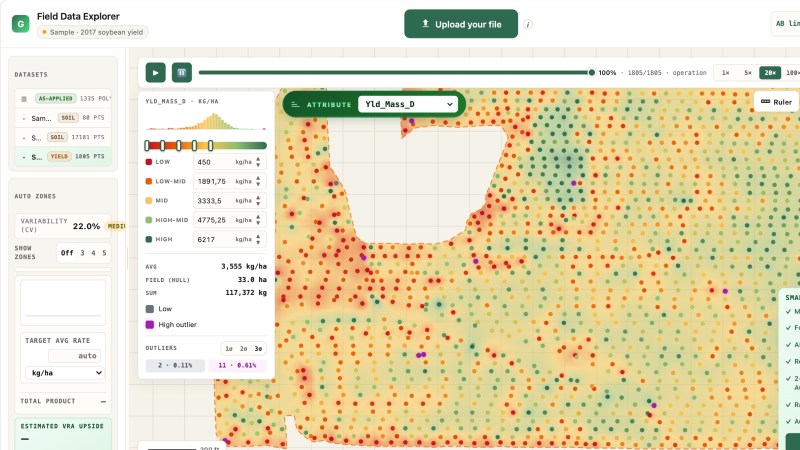Click the ruler icon on the Ruler tool
Viewport: 800px width, 450px height.
[765, 102]
